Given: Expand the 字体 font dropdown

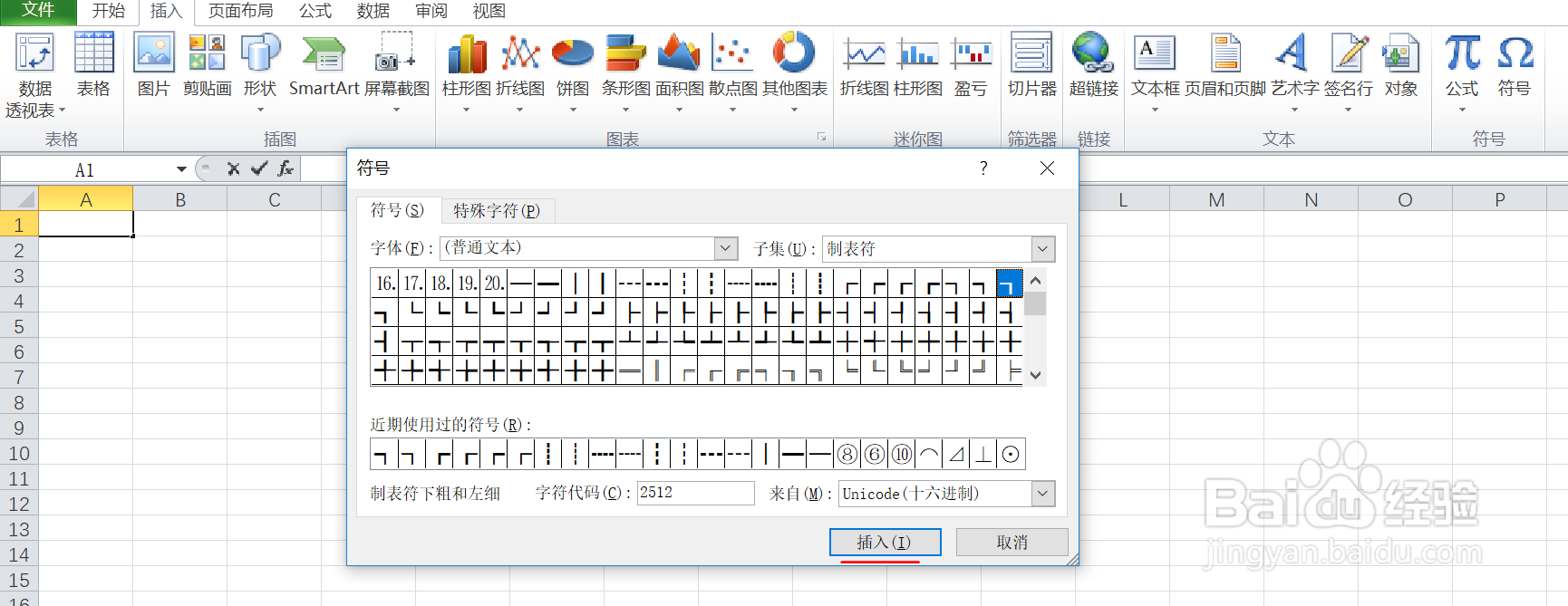Looking at the screenshot, I should point(726,248).
